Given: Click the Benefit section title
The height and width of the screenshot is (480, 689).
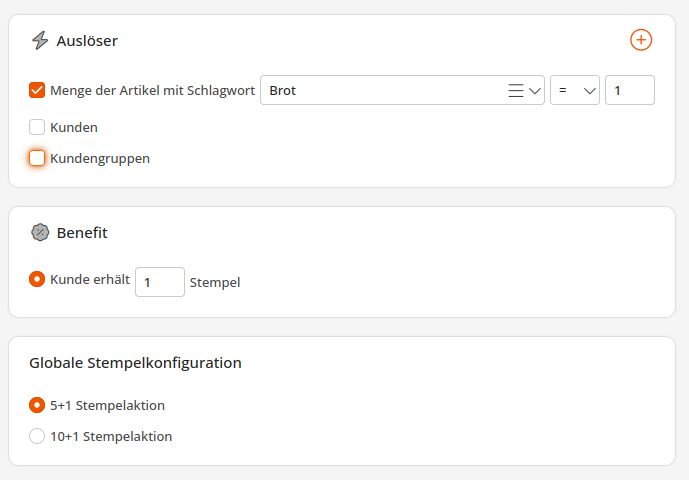Looking at the screenshot, I should [x=82, y=233].
